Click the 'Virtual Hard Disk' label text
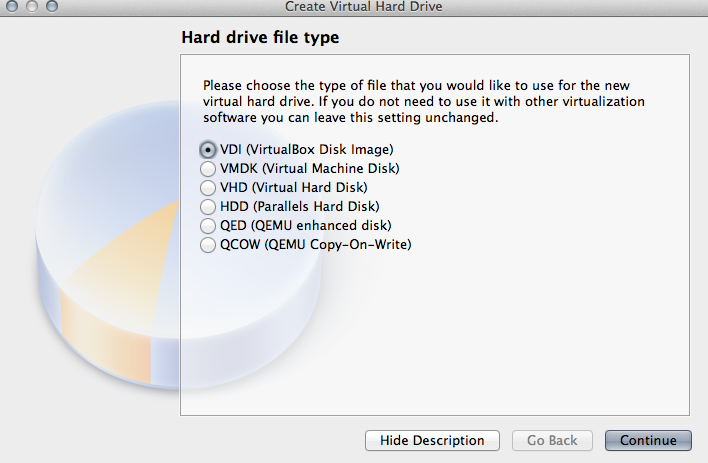This screenshot has height=463, width=708. (310, 187)
